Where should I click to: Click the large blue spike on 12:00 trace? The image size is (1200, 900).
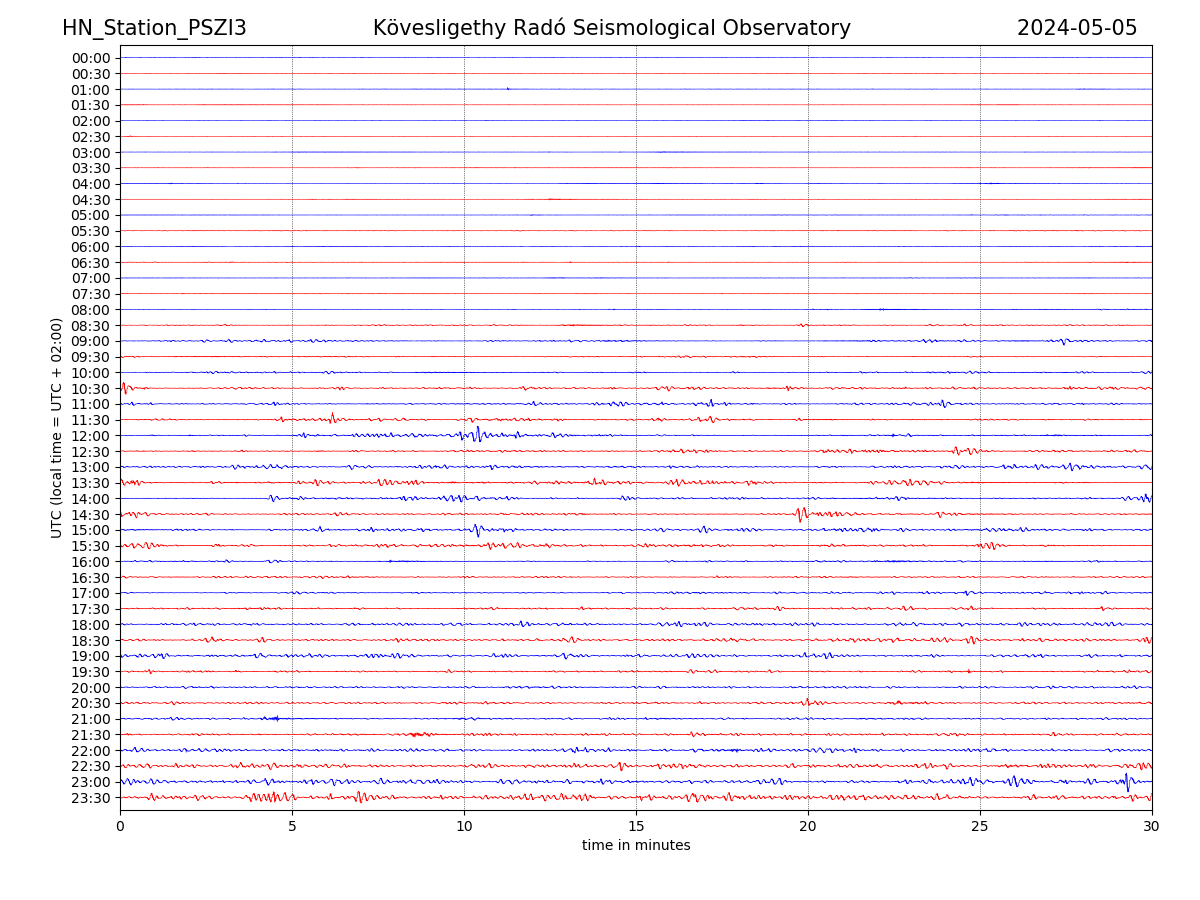point(477,434)
